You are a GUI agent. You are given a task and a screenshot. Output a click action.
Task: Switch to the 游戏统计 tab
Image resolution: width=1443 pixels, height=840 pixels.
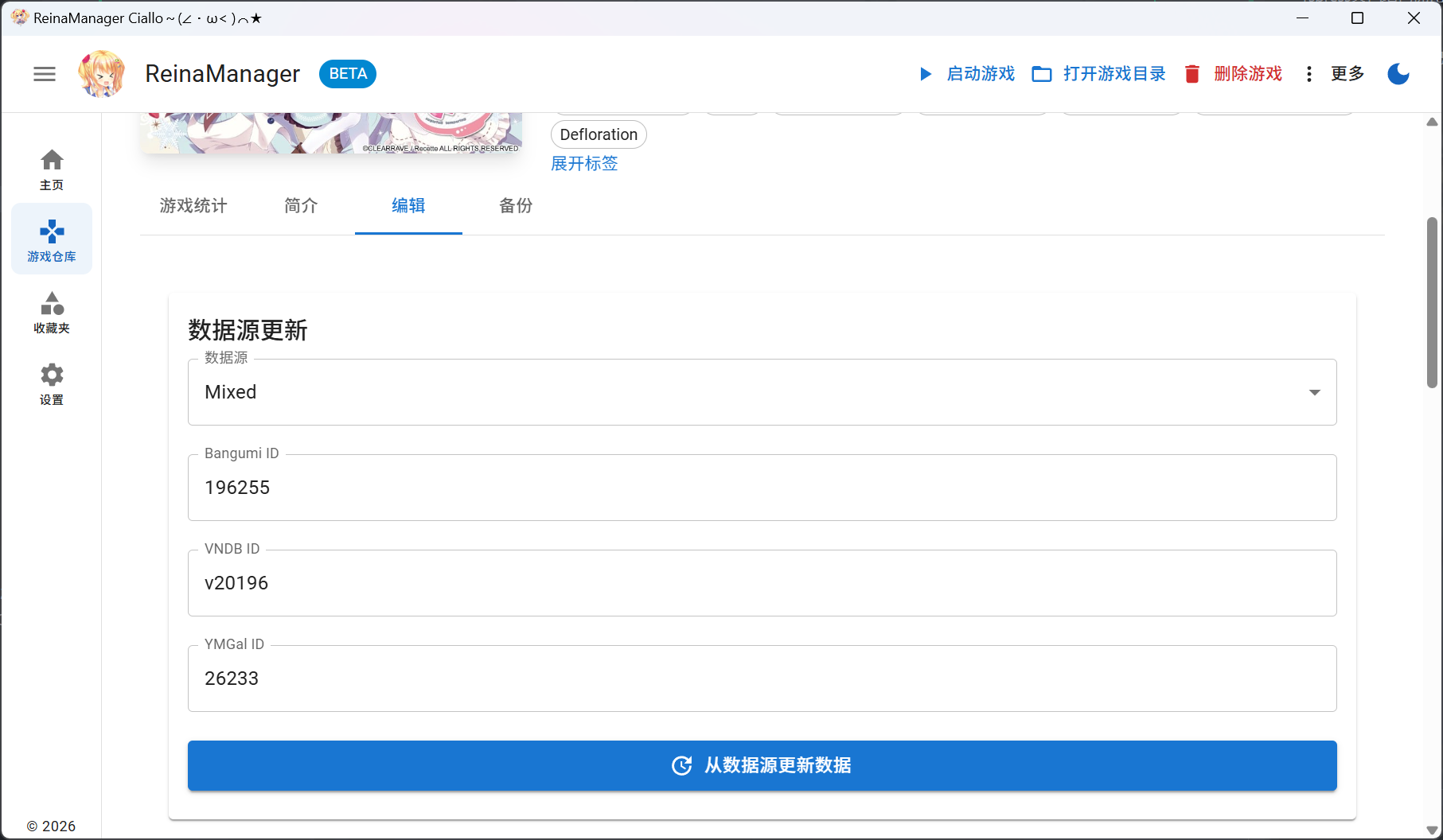(193, 206)
